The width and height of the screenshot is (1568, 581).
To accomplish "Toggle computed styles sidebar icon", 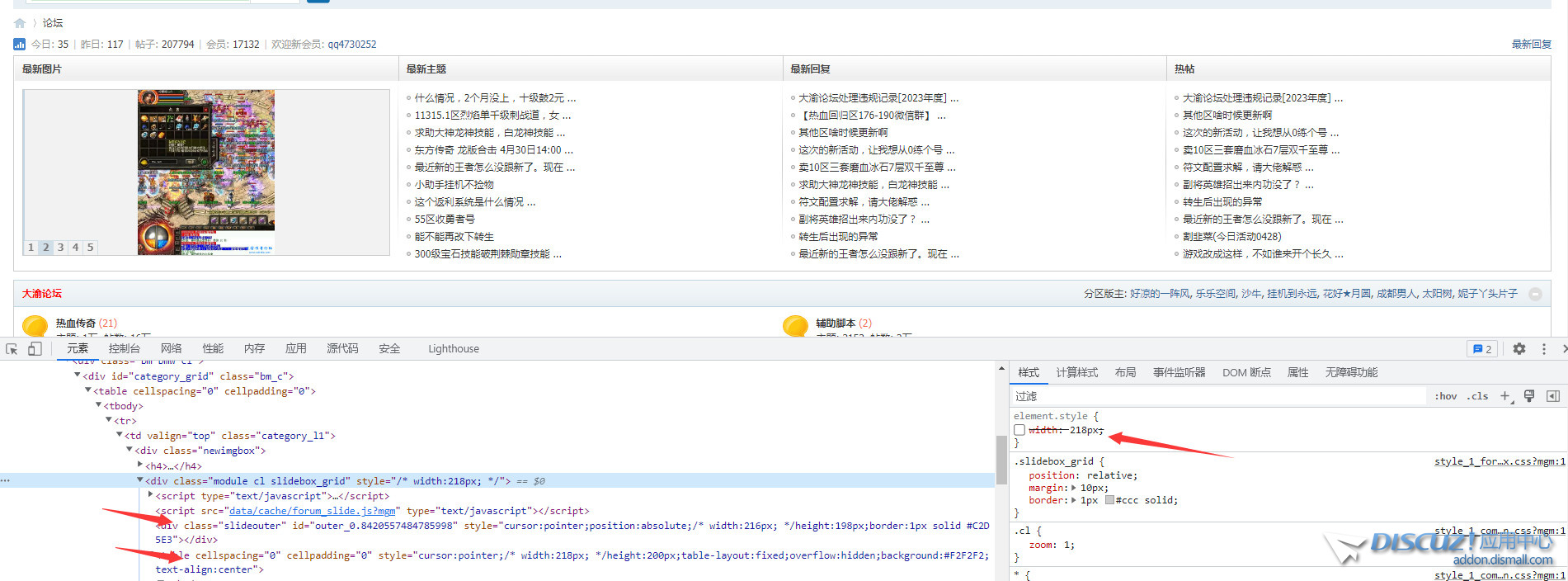I will 1553,396.
